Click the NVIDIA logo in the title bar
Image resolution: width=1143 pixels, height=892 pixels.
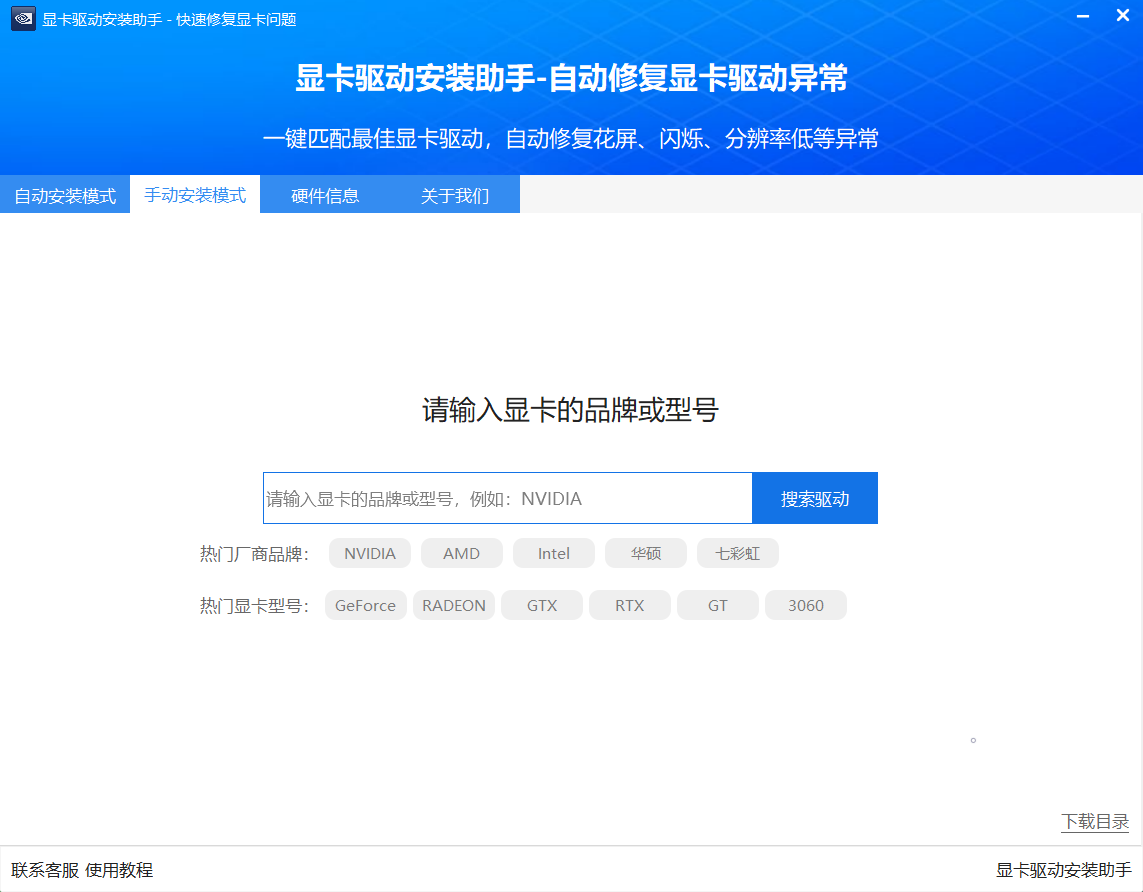click(23, 18)
